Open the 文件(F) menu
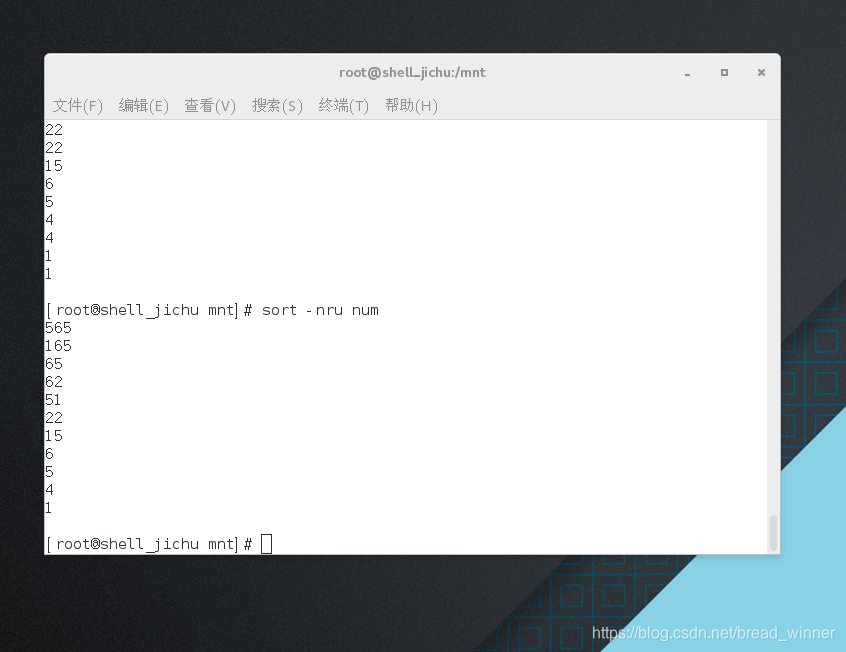This screenshot has width=846, height=652. click(x=77, y=105)
